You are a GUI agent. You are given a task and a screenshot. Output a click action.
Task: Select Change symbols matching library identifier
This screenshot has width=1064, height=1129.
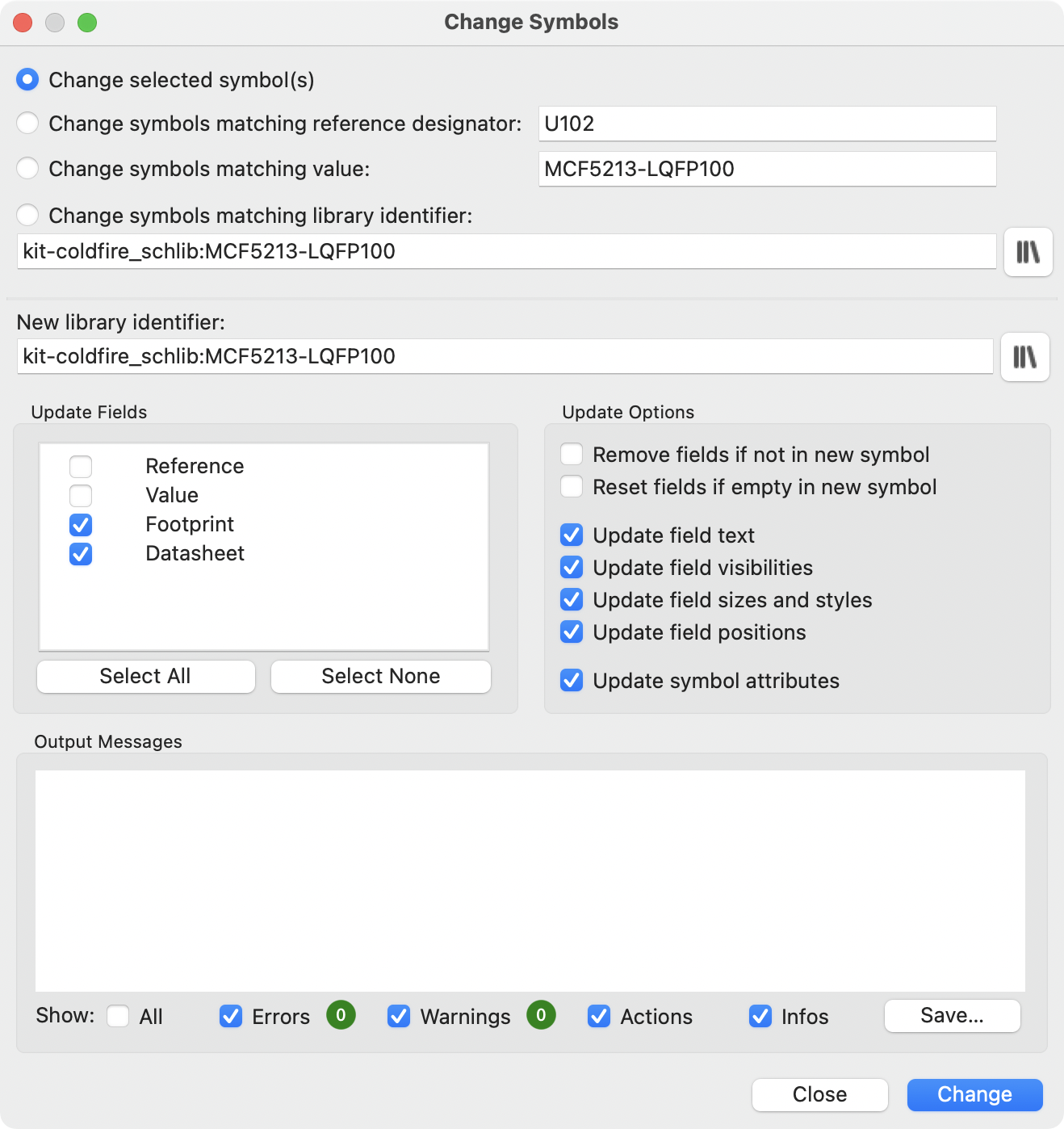[28, 215]
